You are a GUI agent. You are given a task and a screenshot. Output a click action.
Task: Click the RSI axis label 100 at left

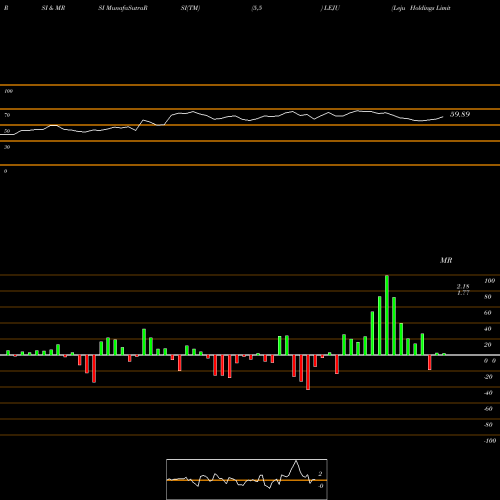click(8, 91)
